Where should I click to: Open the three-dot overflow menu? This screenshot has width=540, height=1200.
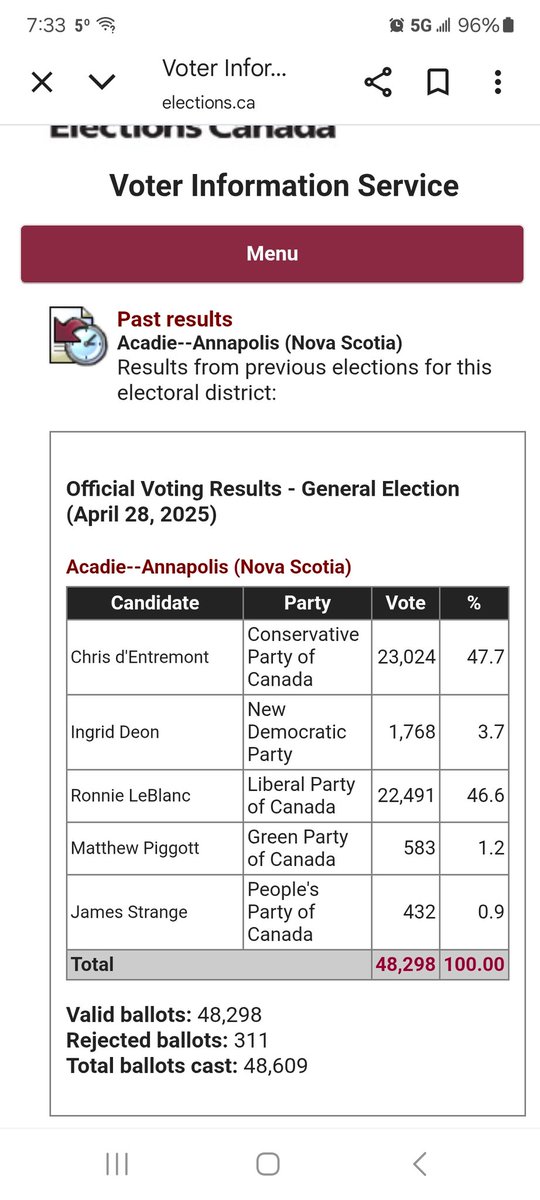click(x=497, y=82)
